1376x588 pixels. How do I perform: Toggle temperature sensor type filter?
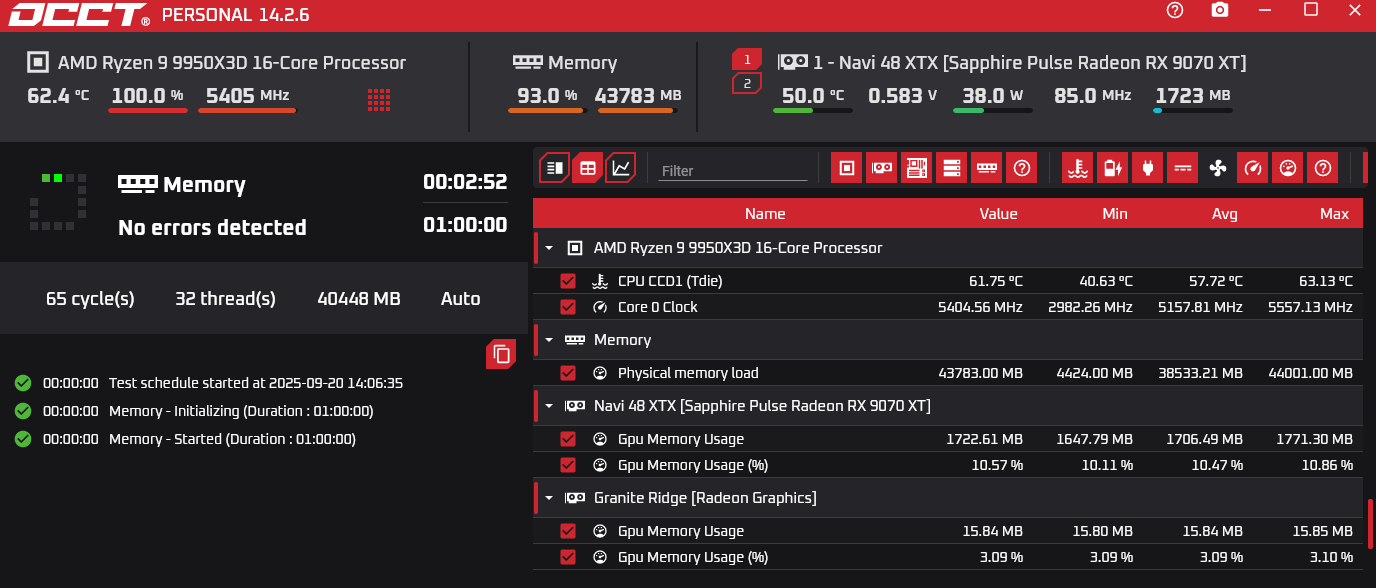[x=1077, y=168]
